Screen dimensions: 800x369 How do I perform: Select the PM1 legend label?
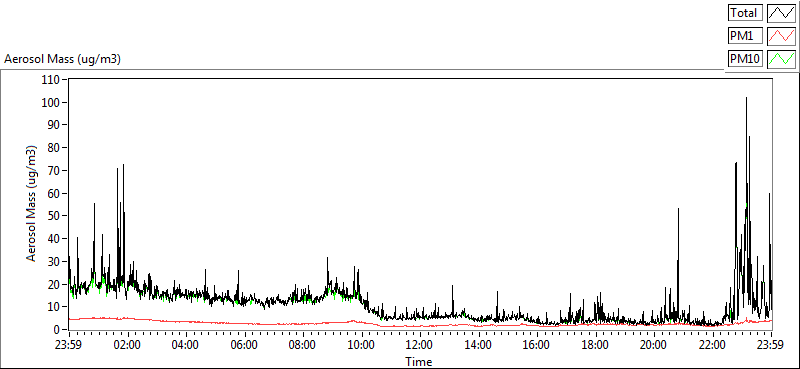point(745,36)
